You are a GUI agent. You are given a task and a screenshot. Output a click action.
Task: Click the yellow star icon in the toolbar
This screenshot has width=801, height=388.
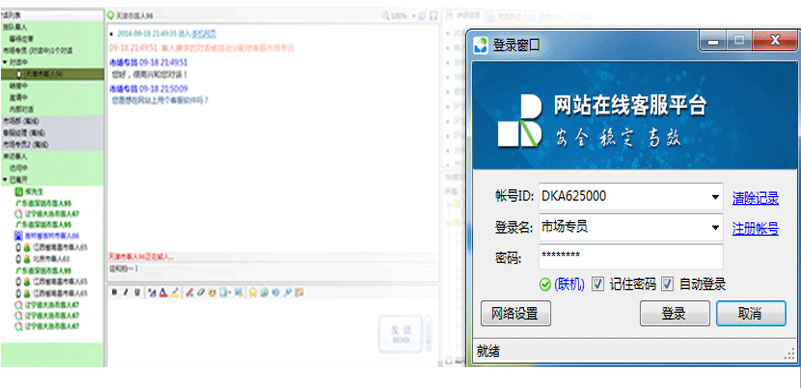[252, 293]
